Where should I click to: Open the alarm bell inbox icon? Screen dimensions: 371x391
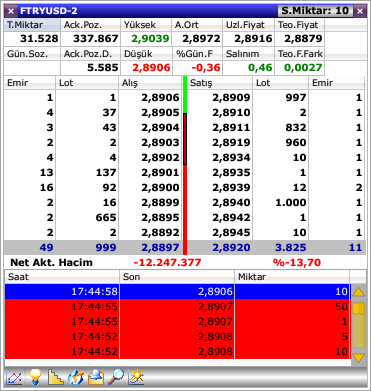click(x=96, y=377)
